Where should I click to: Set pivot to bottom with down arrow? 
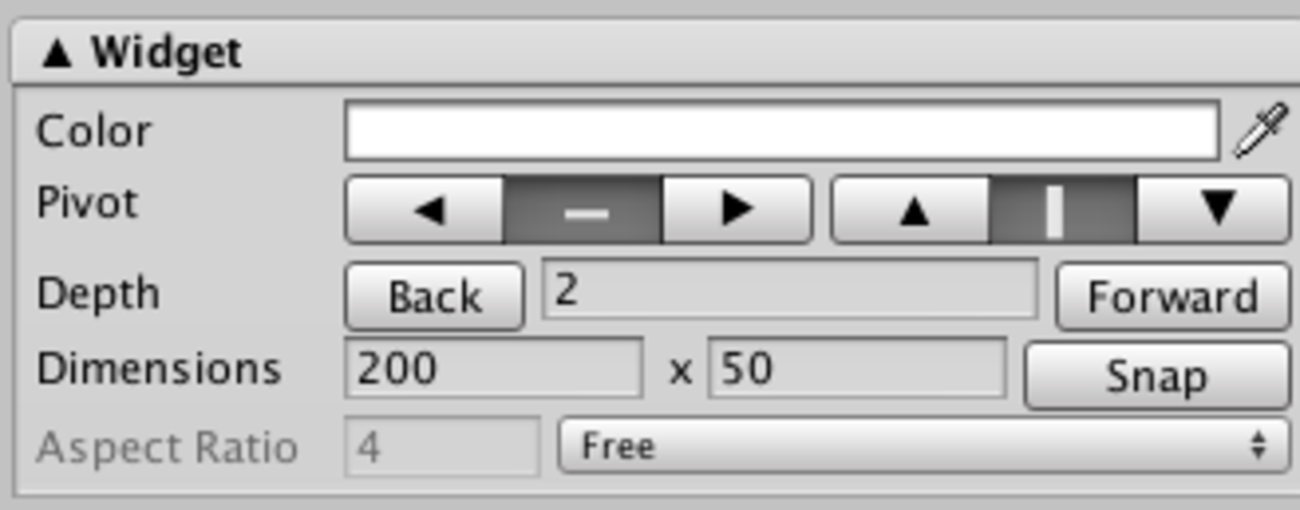tap(1213, 209)
